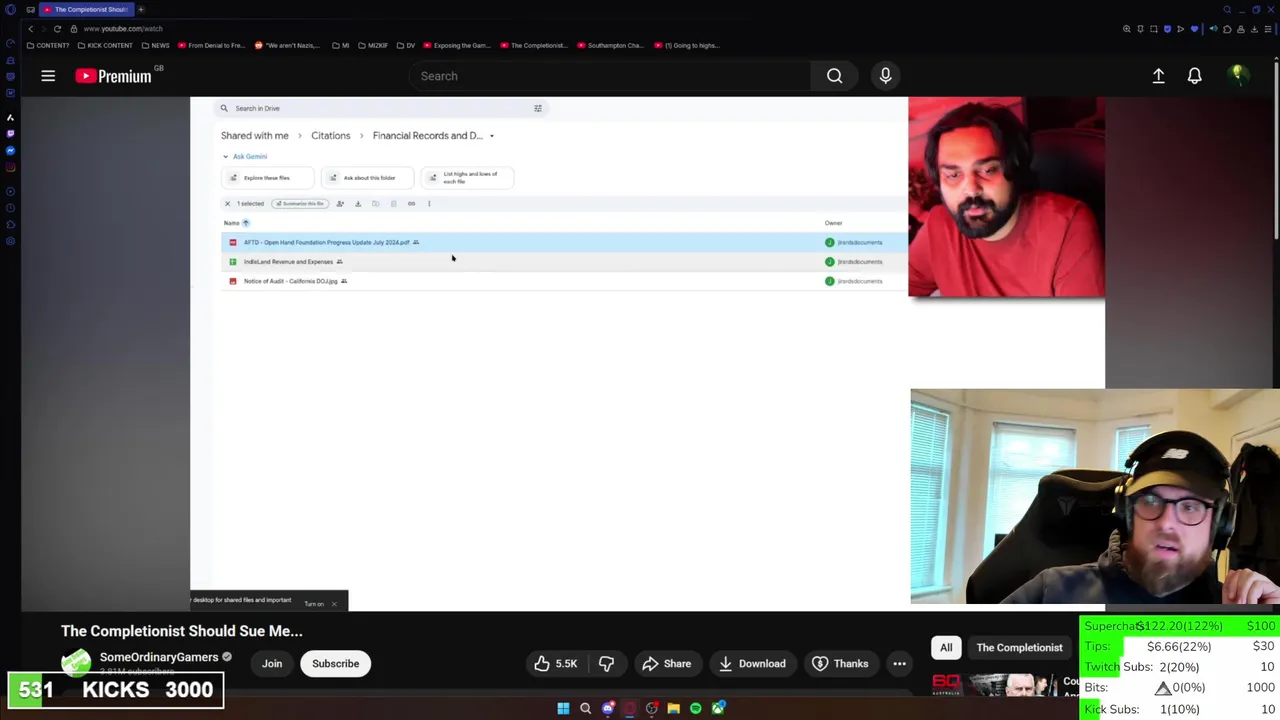
Task: Expand the Financial Records folder dropdown
Action: tap(491, 136)
